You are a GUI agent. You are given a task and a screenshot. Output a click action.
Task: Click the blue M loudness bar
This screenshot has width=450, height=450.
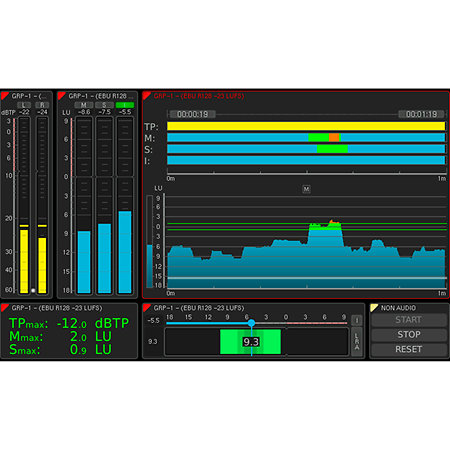(x=84, y=262)
